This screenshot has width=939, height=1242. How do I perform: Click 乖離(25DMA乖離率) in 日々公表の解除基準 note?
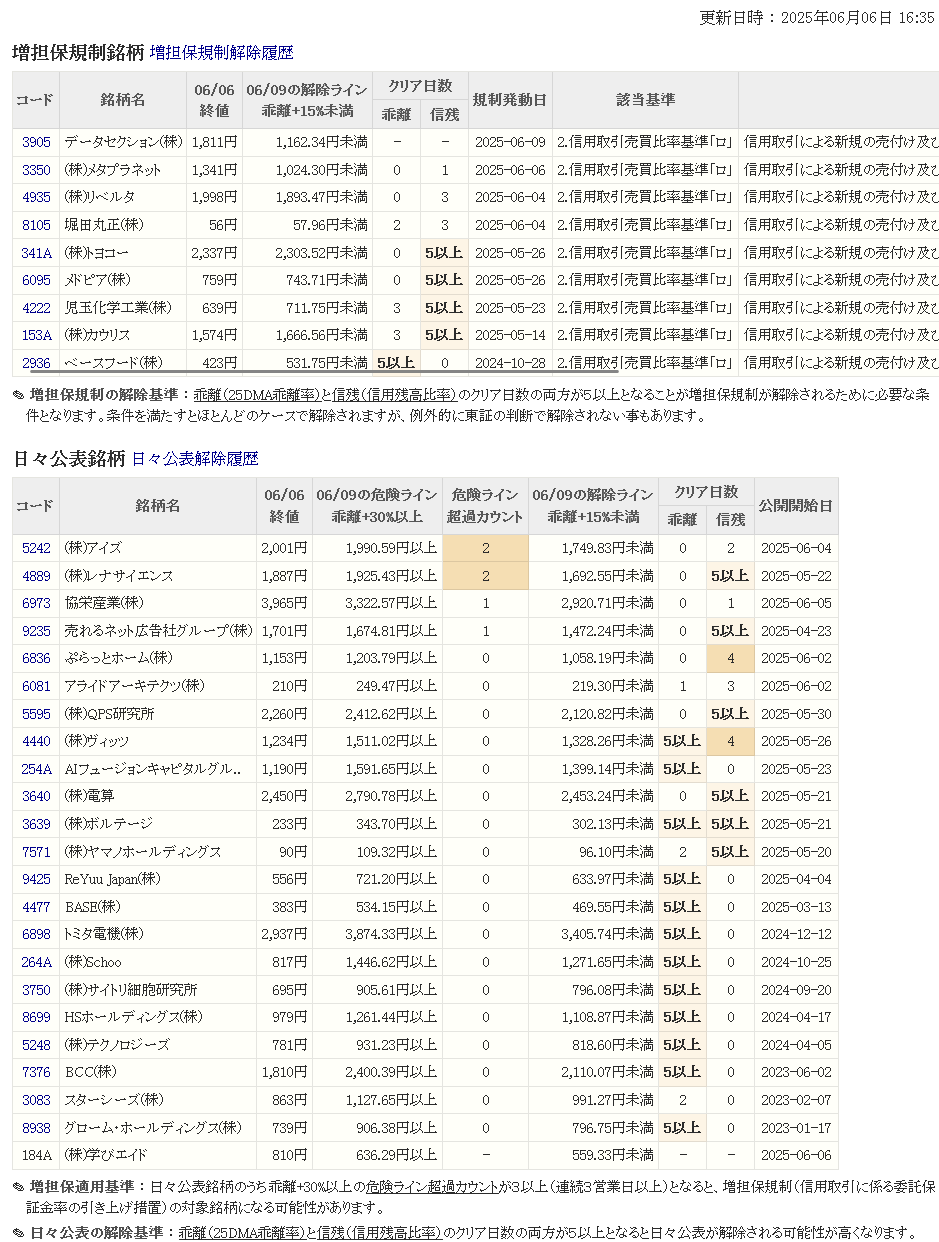242,1233
